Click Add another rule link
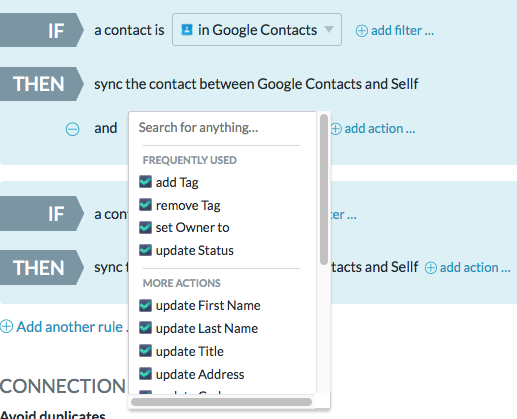 point(70,327)
